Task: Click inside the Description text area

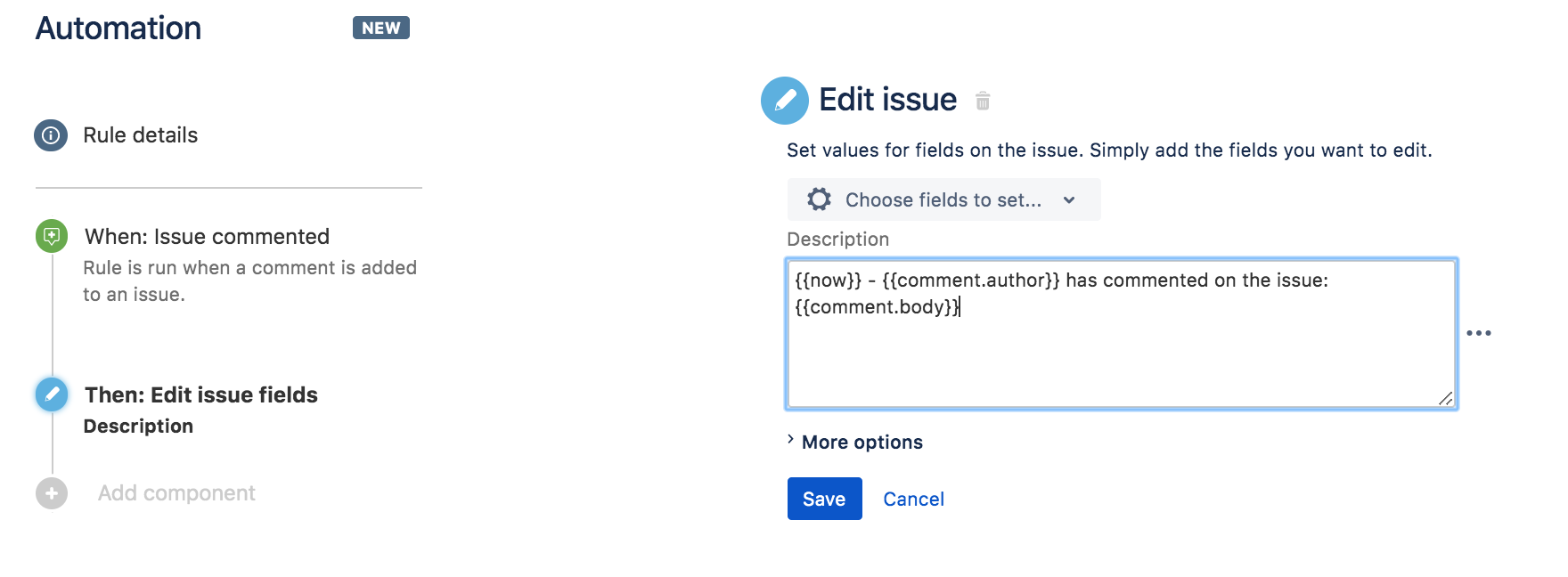Action: tap(1121, 334)
